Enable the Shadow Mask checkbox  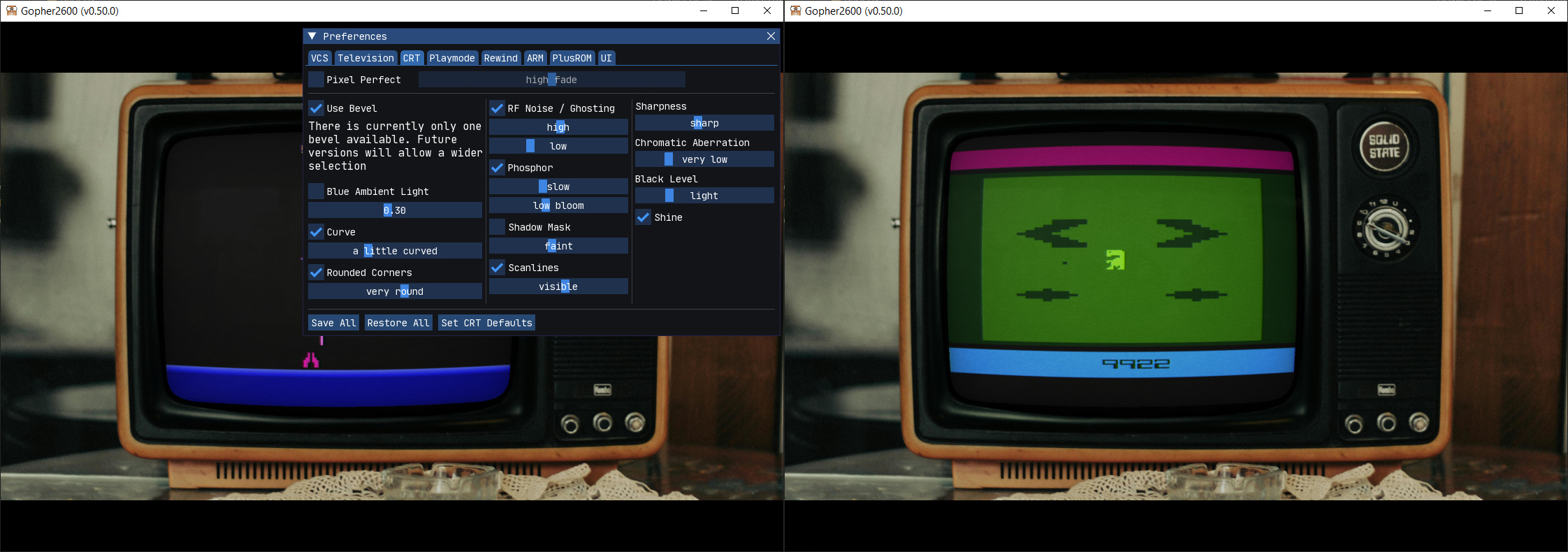(x=498, y=227)
